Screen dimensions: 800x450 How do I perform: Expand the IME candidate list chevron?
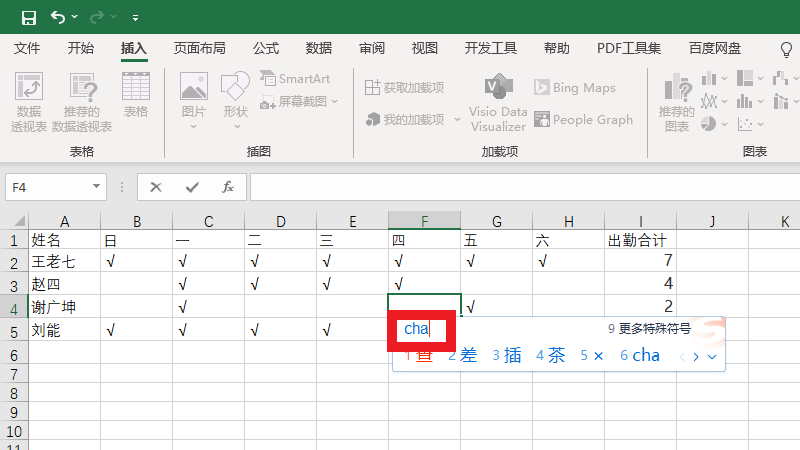pos(712,356)
